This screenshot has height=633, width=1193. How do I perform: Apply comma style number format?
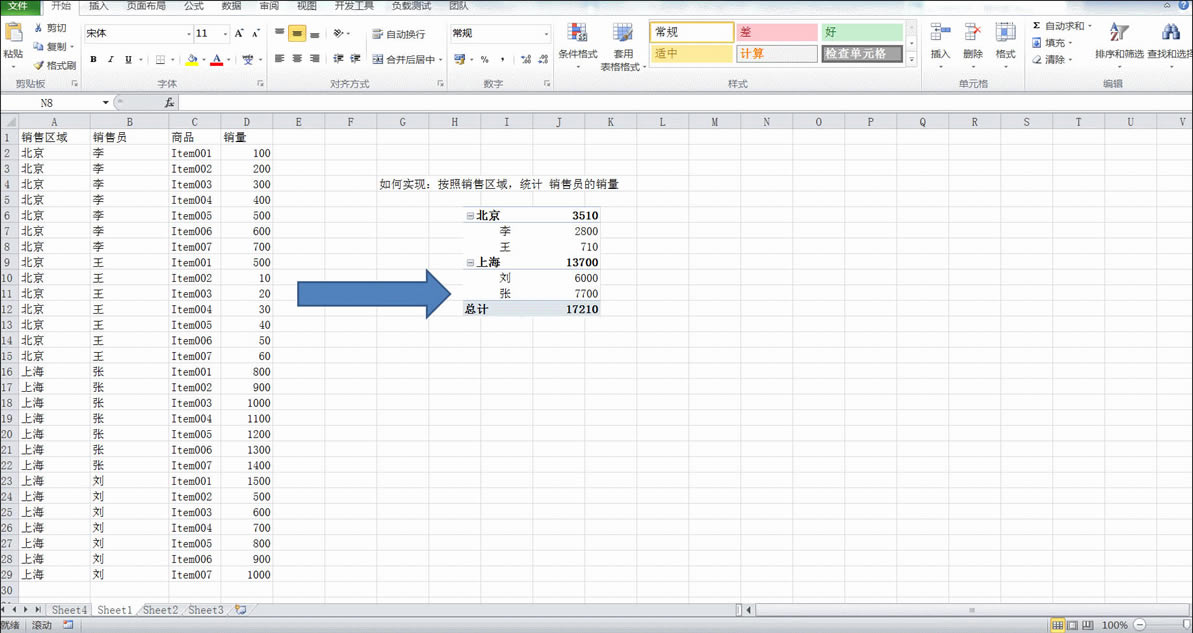pos(502,59)
